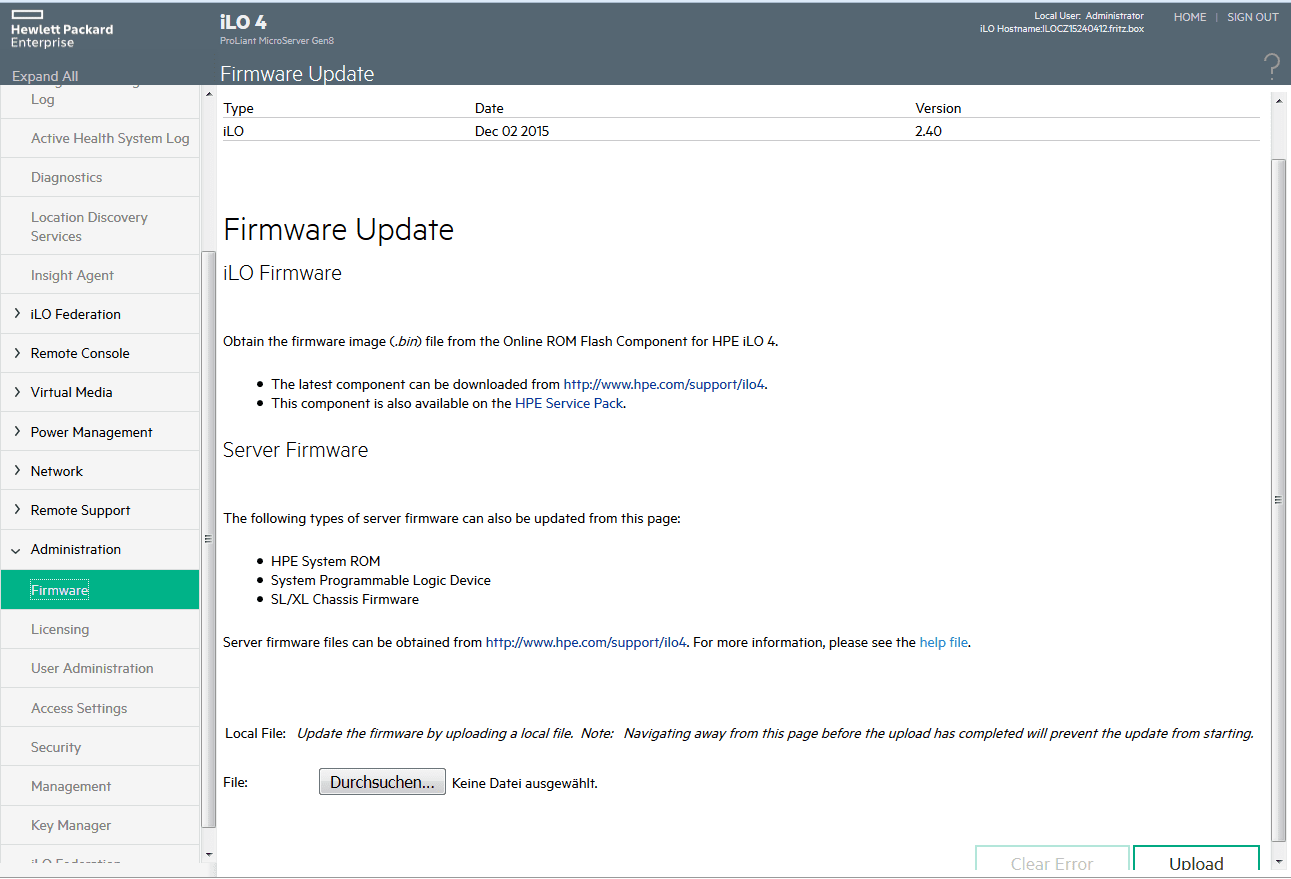Click the Durchsuchen file browse button

[382, 782]
